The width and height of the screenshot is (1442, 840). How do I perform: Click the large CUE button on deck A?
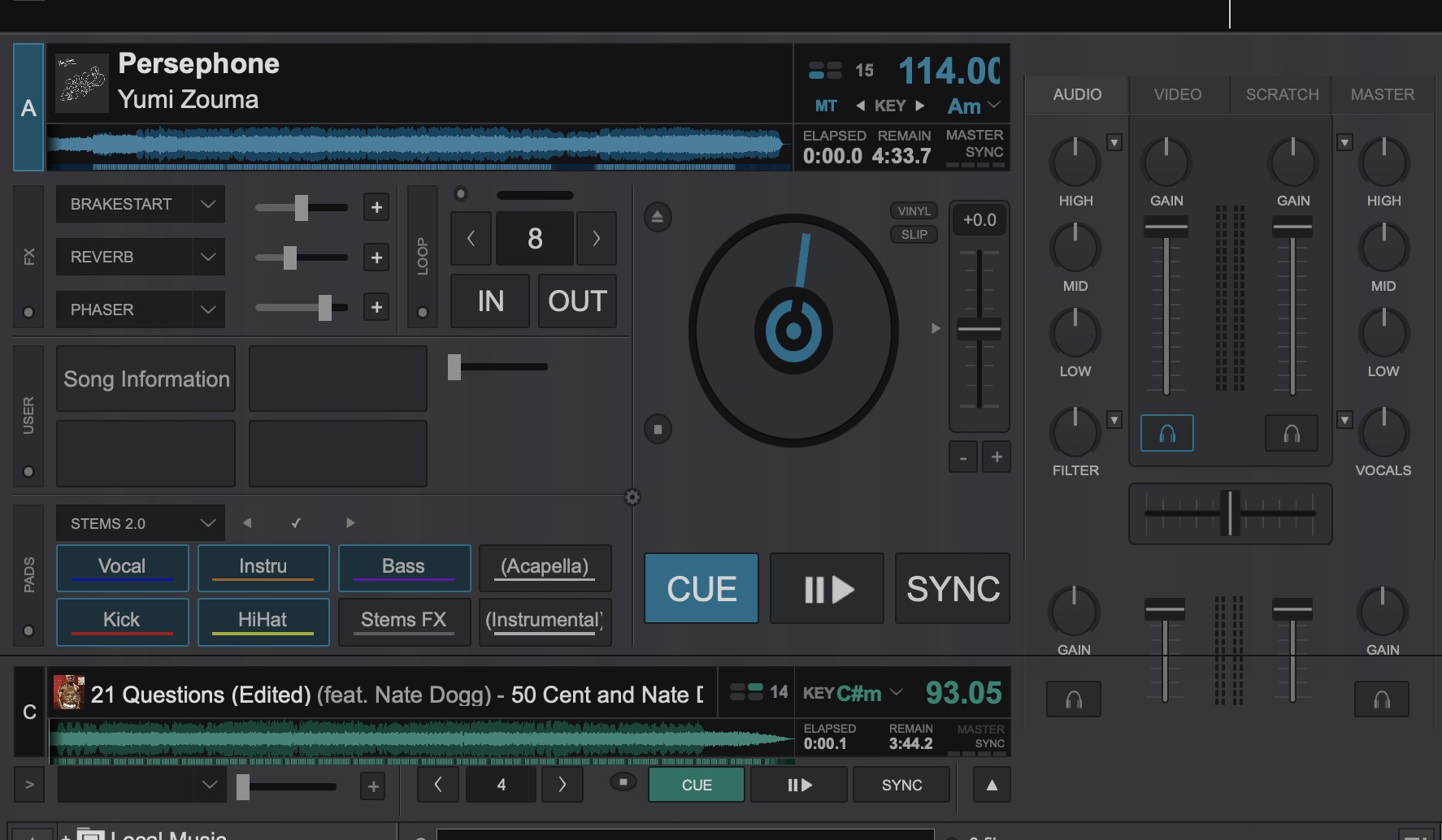point(701,588)
